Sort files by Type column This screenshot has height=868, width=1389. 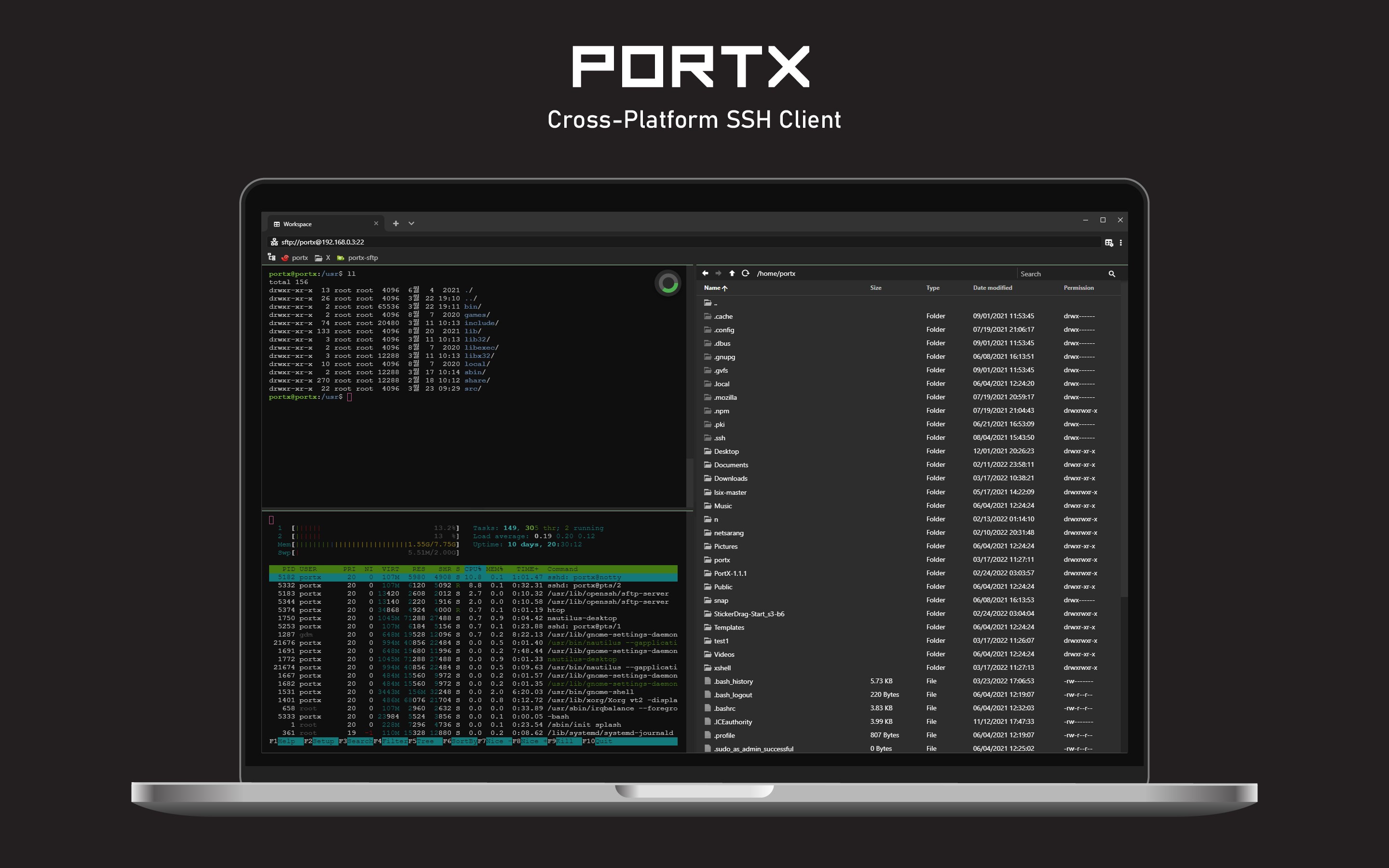[933, 287]
